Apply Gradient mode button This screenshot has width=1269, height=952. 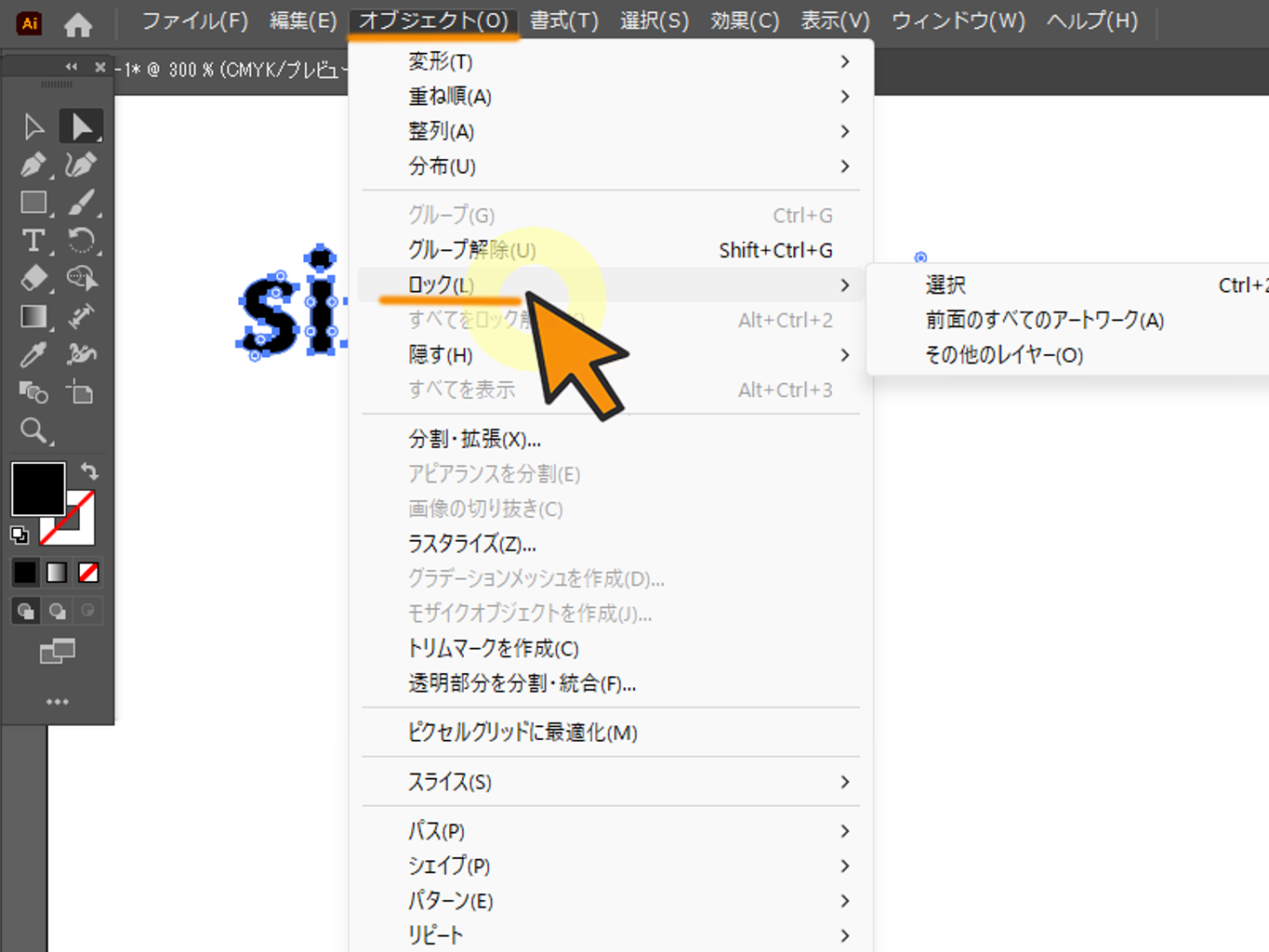[57, 573]
